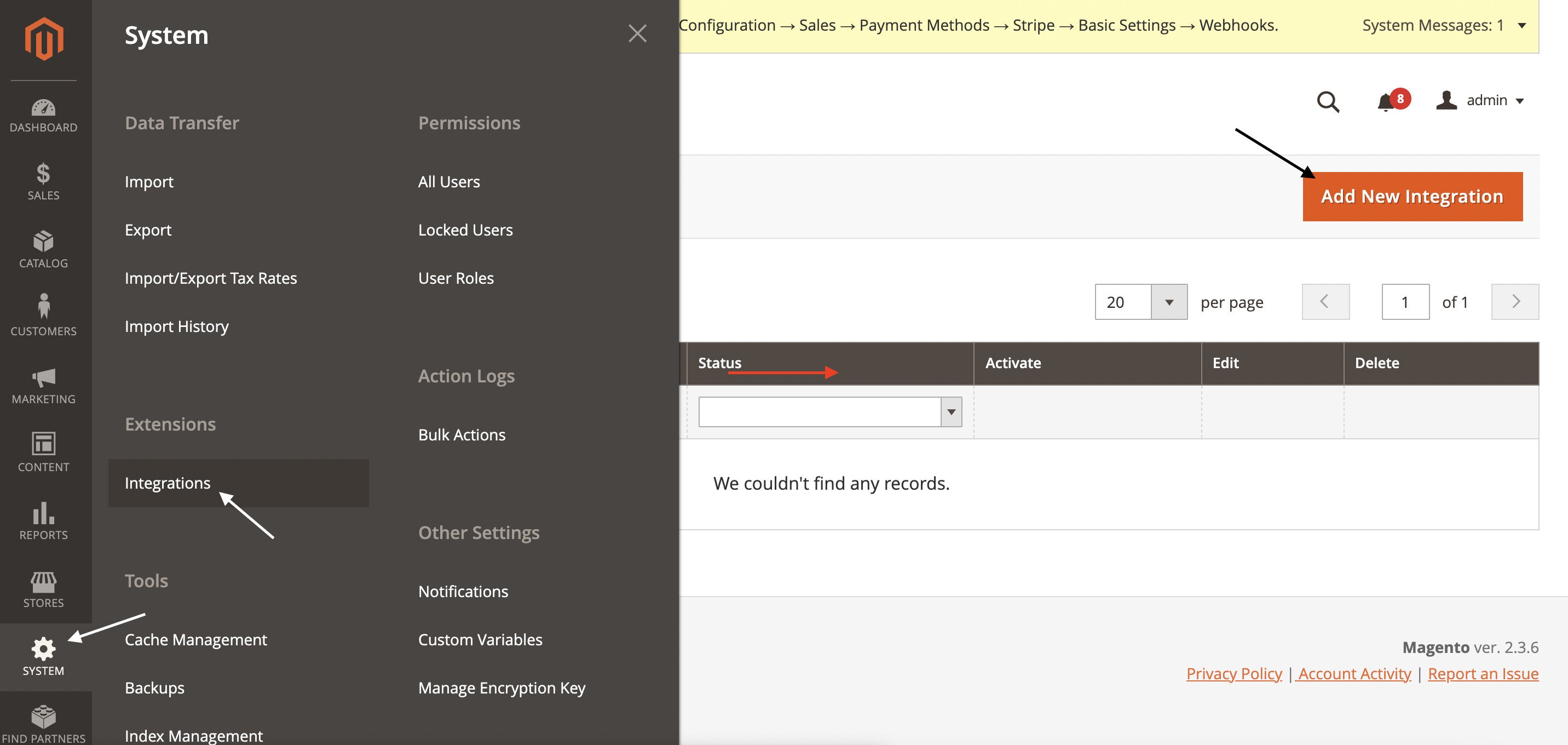The width and height of the screenshot is (1568, 745).
Task: Open User Roles menu item
Action: click(456, 278)
